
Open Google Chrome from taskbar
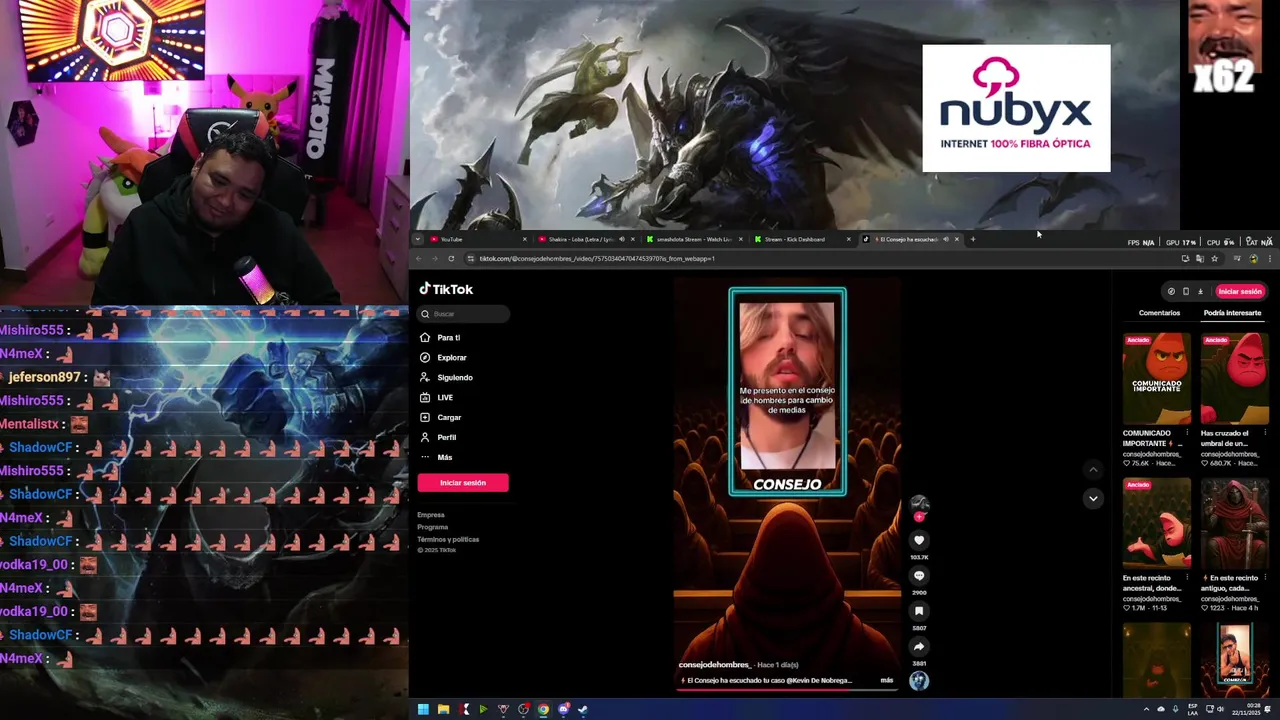tap(543, 710)
